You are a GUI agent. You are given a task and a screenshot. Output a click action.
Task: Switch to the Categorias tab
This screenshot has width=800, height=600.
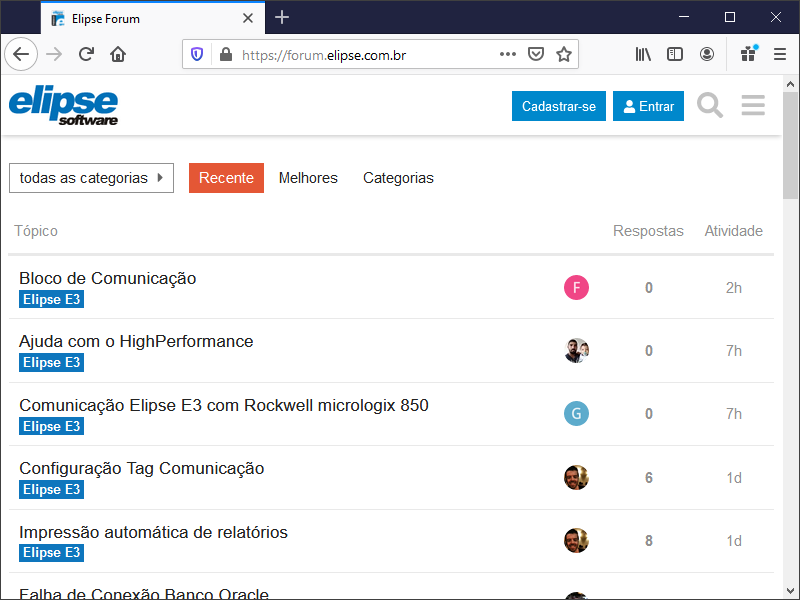398,178
